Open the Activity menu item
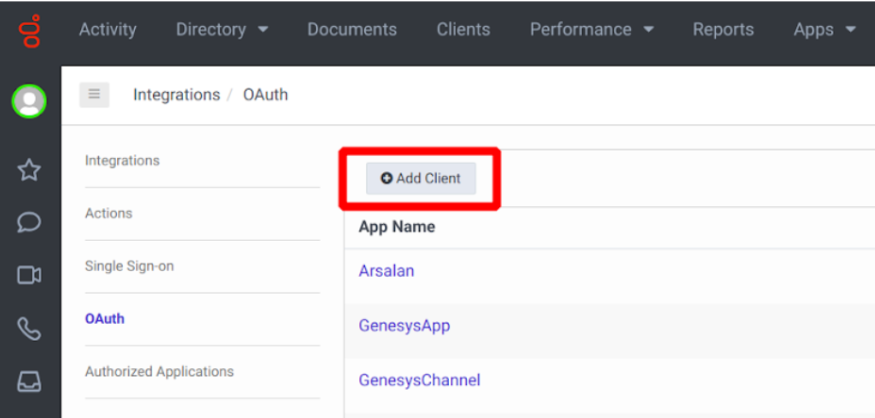Image resolution: width=875 pixels, height=418 pixels. pyautogui.click(x=107, y=30)
